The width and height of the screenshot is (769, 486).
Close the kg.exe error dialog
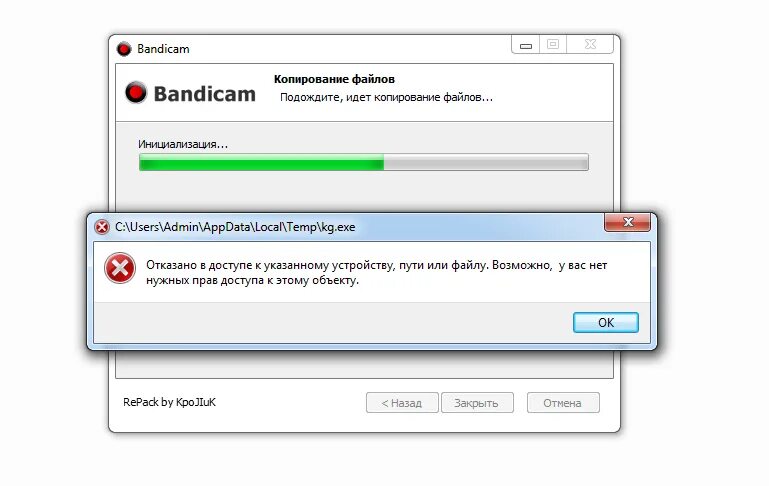click(628, 222)
